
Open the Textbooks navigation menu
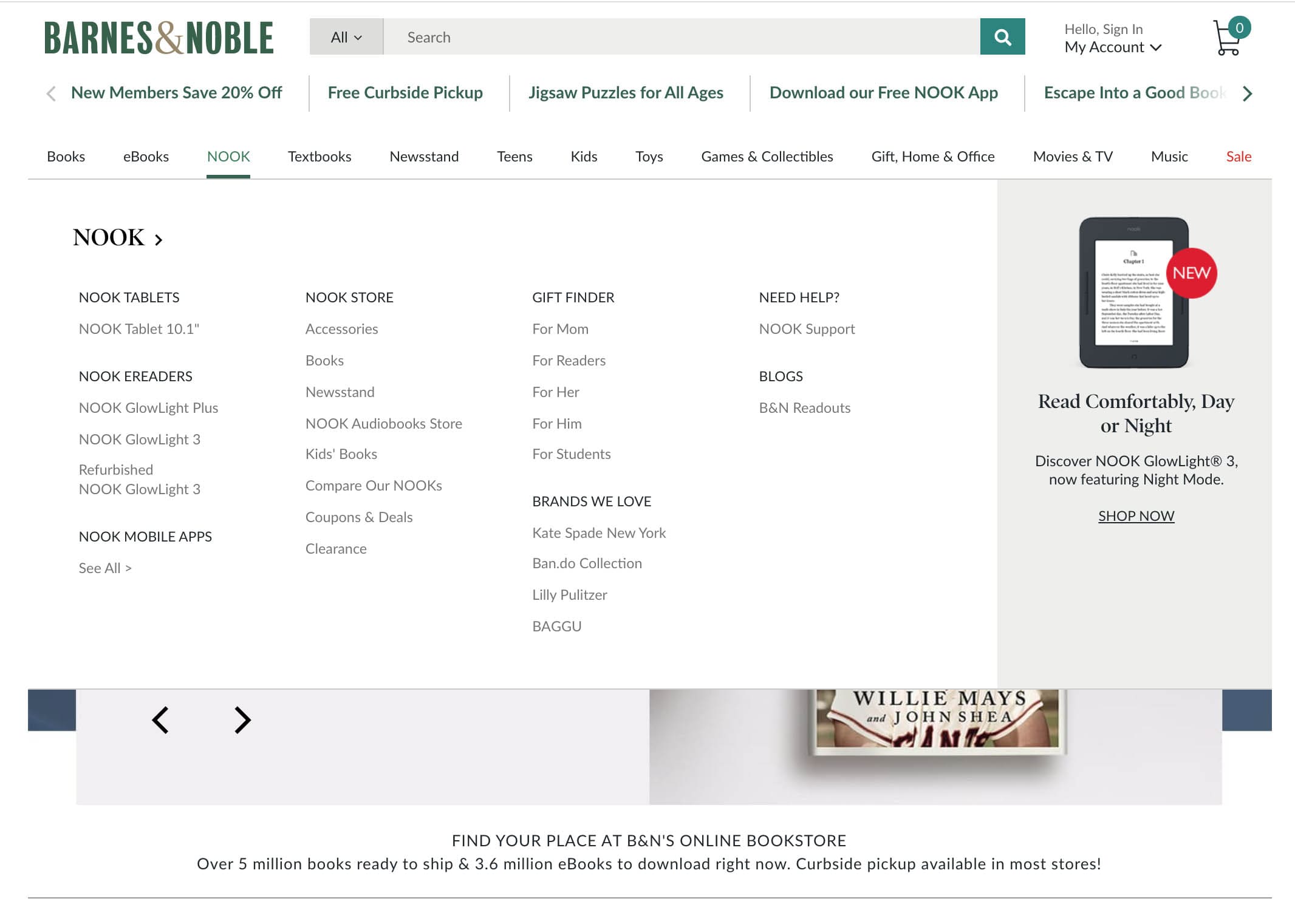coord(319,157)
